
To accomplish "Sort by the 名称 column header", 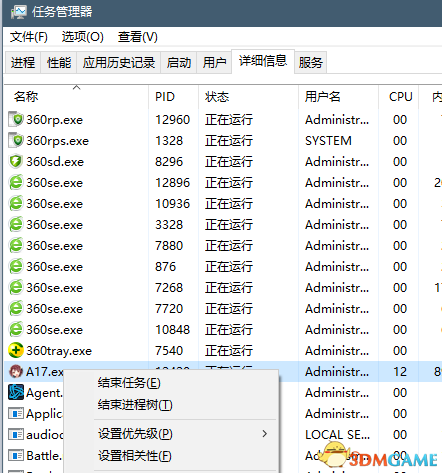I will tap(26, 97).
